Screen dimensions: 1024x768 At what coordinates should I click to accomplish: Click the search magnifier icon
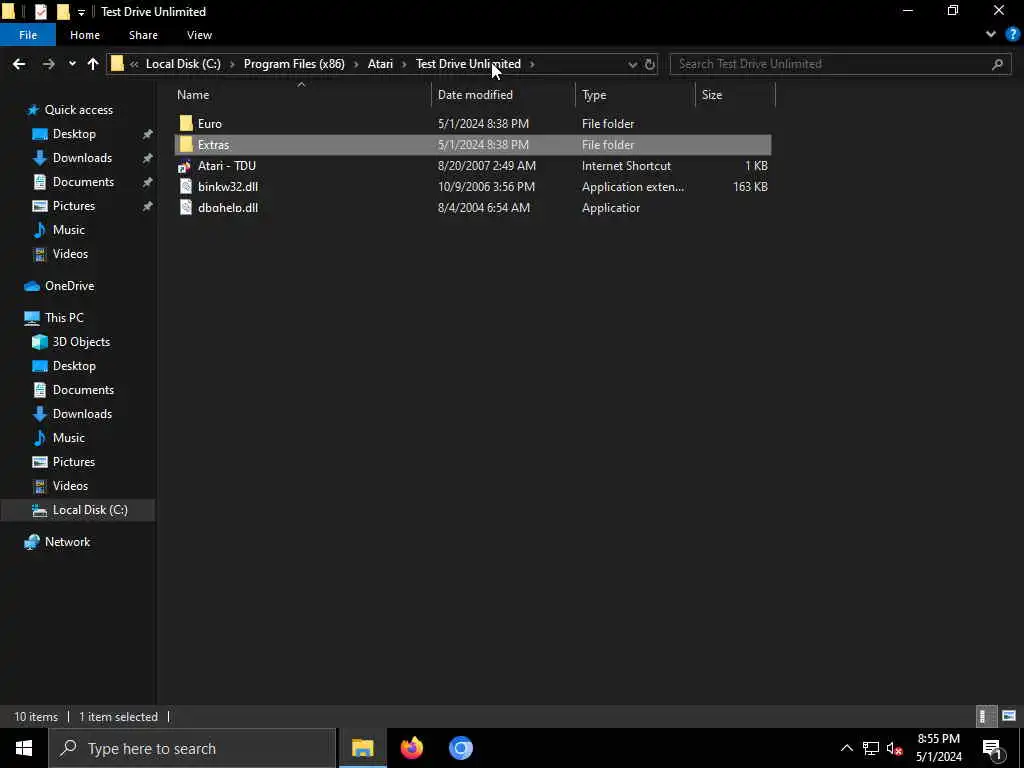tap(997, 64)
